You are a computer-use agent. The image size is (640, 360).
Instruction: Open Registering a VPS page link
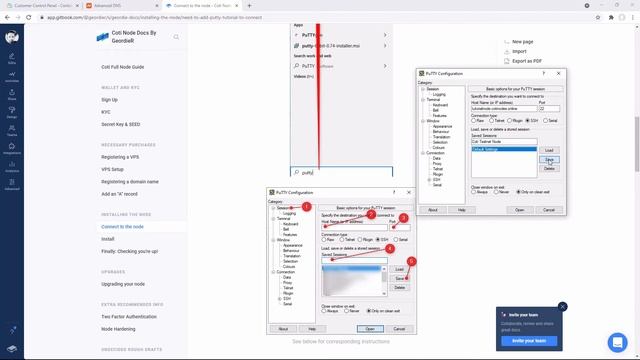(120, 157)
